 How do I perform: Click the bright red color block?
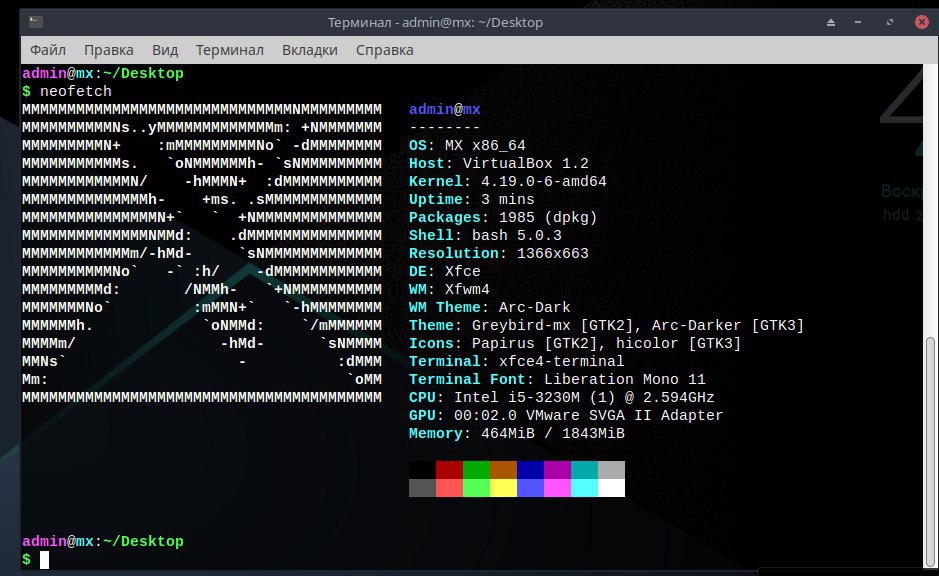pyautogui.click(x=449, y=488)
